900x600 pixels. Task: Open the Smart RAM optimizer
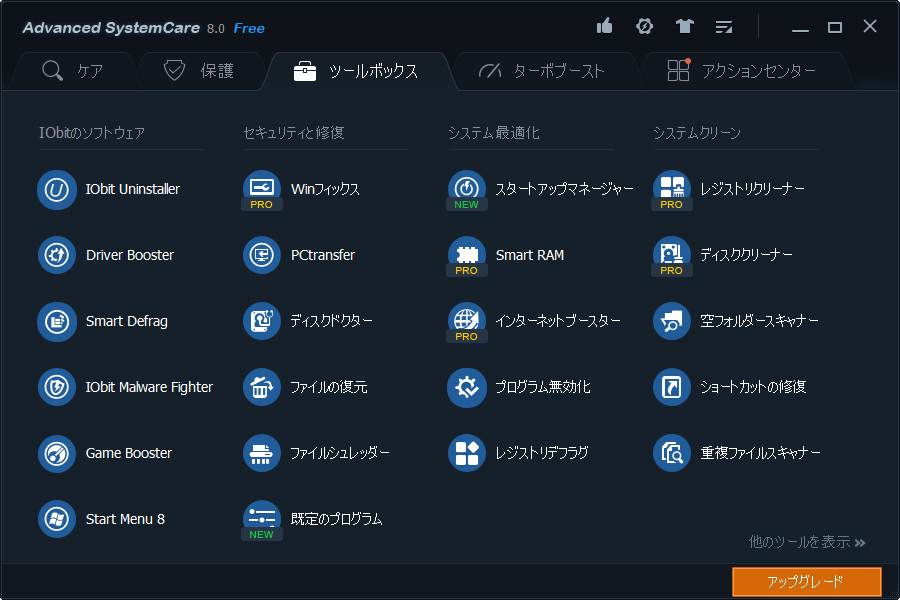(524, 255)
